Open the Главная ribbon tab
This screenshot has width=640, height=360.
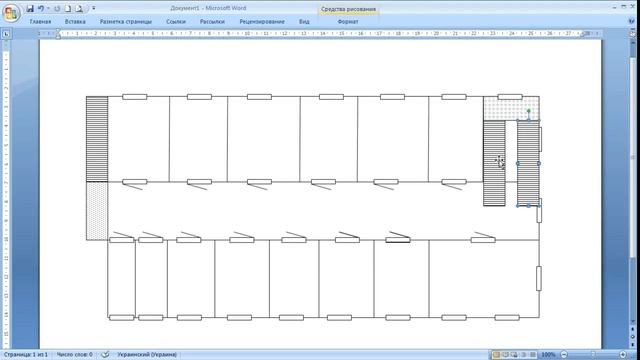pos(40,22)
